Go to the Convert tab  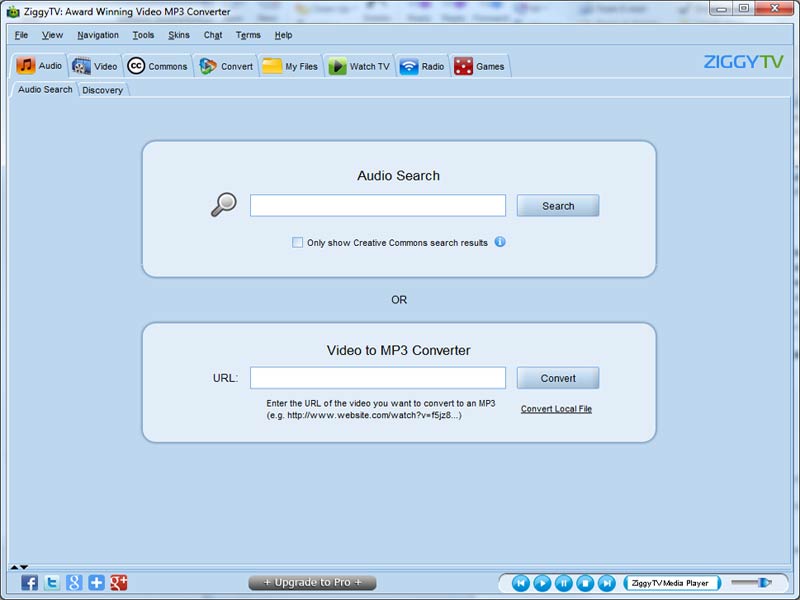[226, 66]
